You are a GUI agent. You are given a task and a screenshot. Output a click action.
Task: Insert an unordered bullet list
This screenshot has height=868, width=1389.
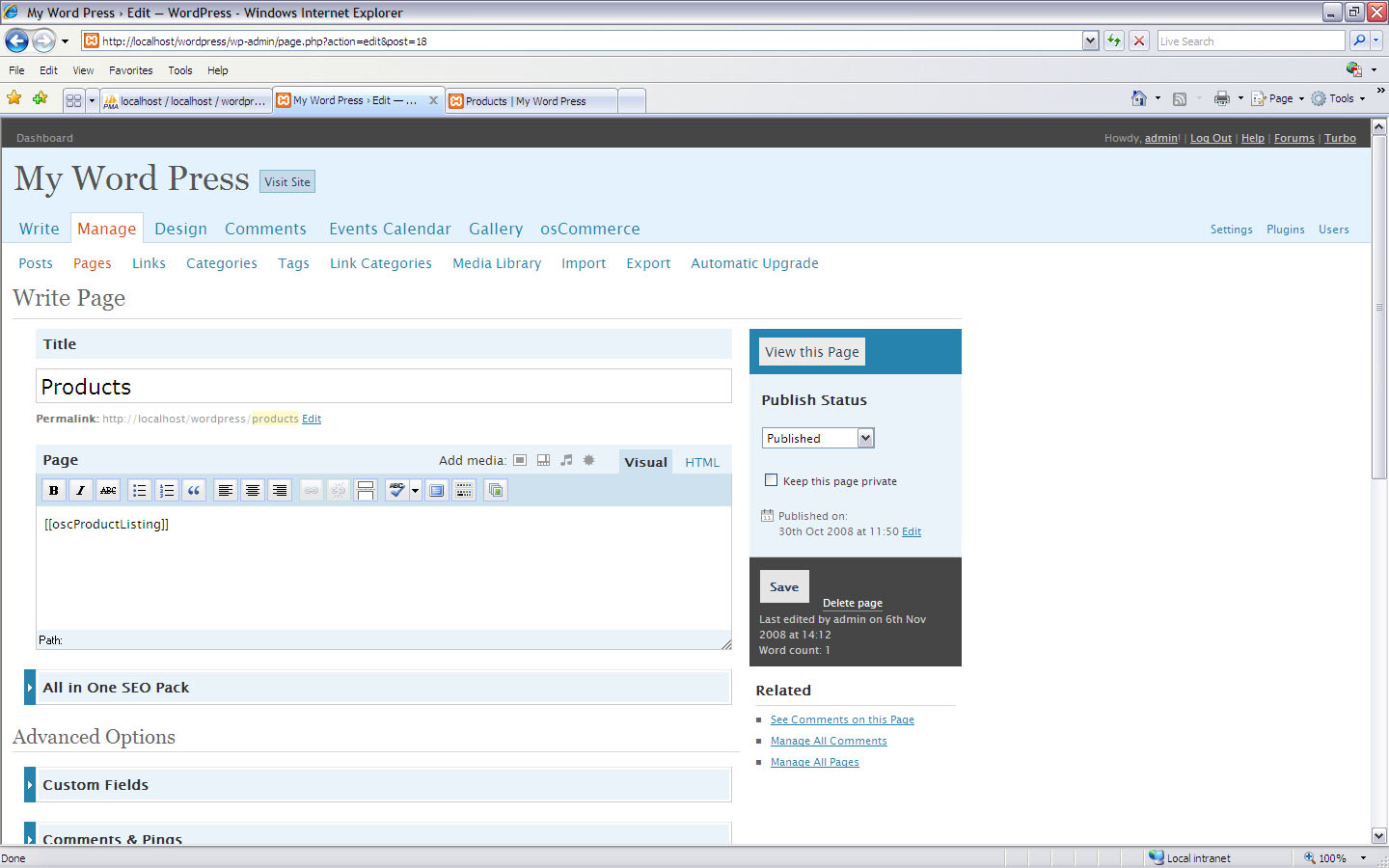[x=140, y=491]
